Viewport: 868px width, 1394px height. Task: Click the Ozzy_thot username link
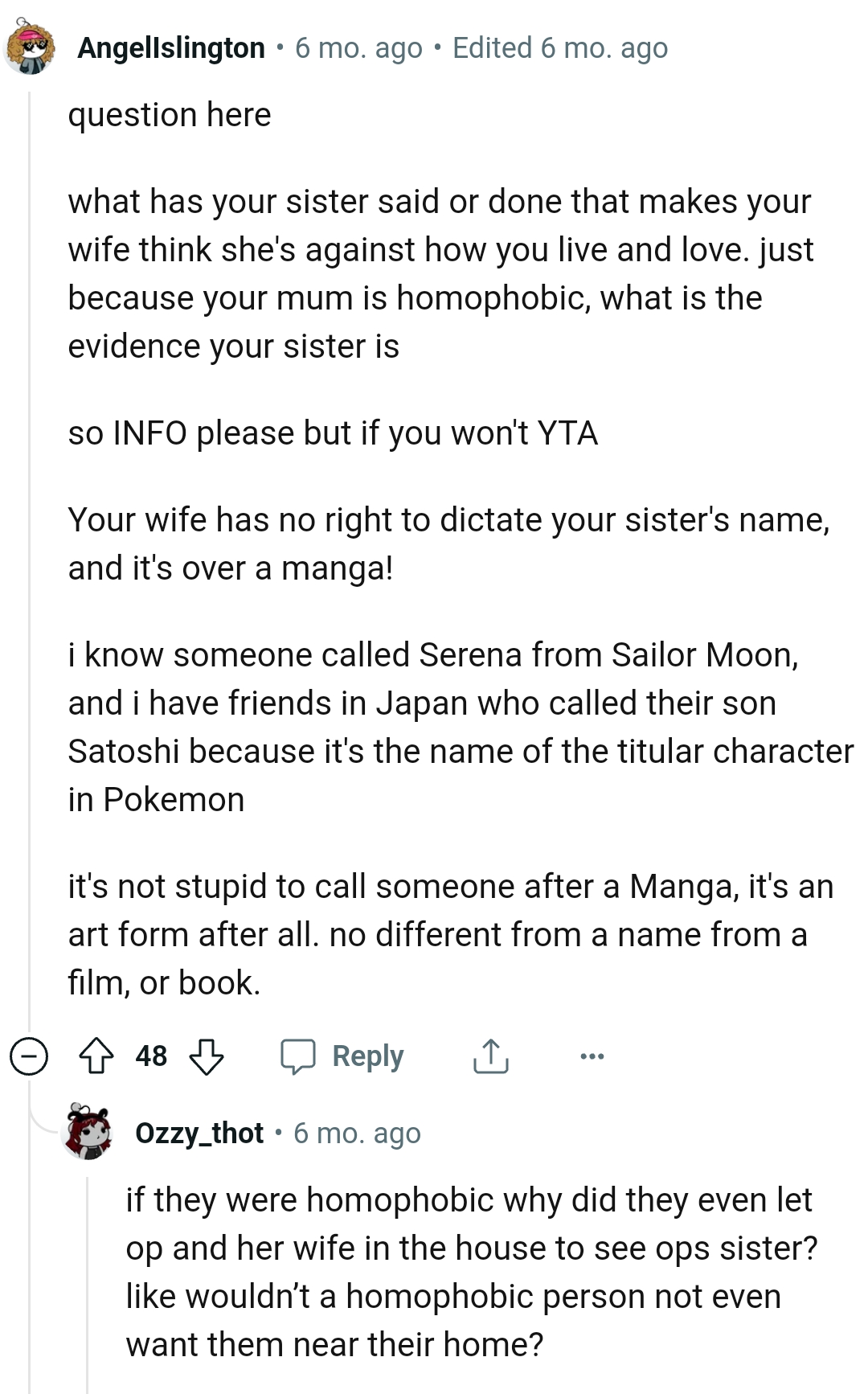pyautogui.click(x=198, y=1132)
